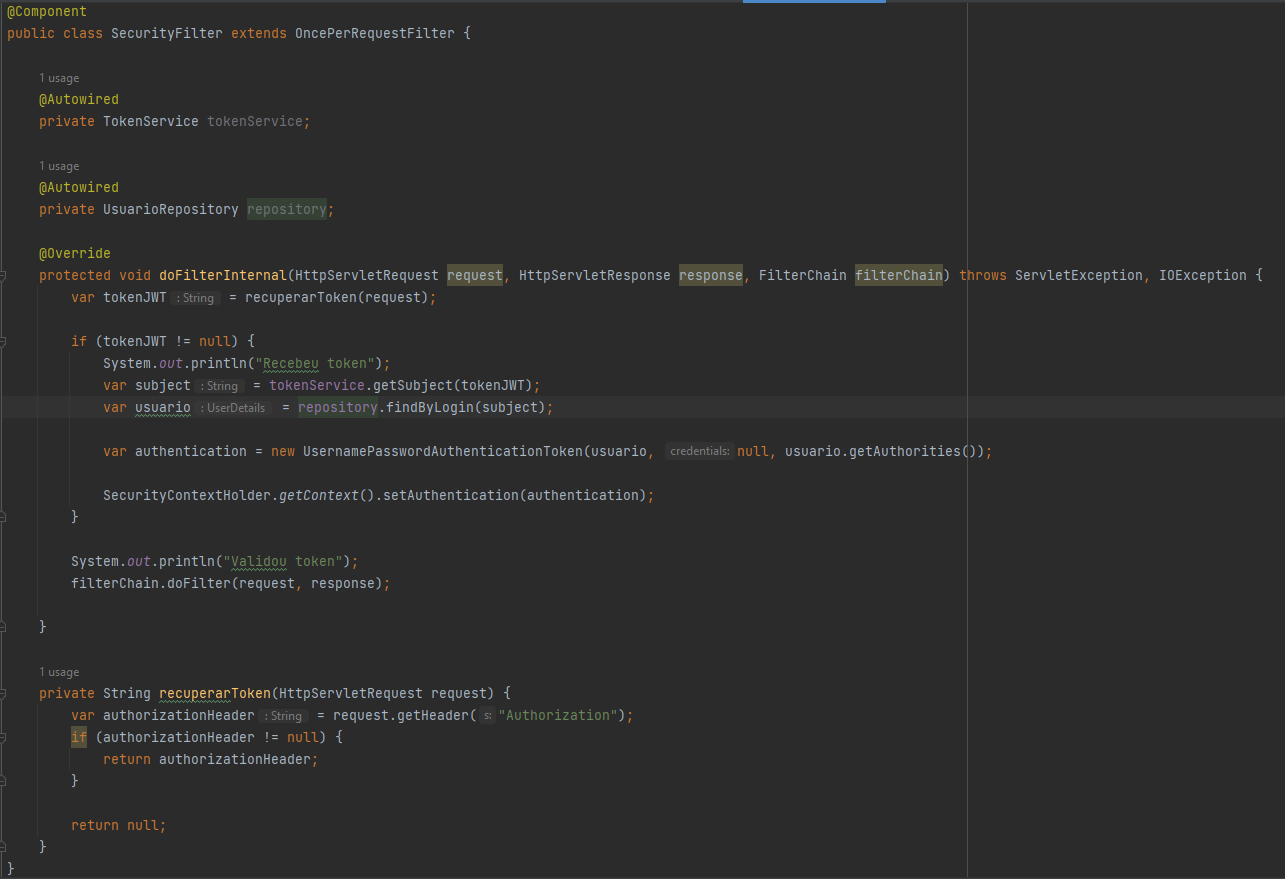Click the @Component annotation
Screen dimensions: 1285x879
click(47, 11)
